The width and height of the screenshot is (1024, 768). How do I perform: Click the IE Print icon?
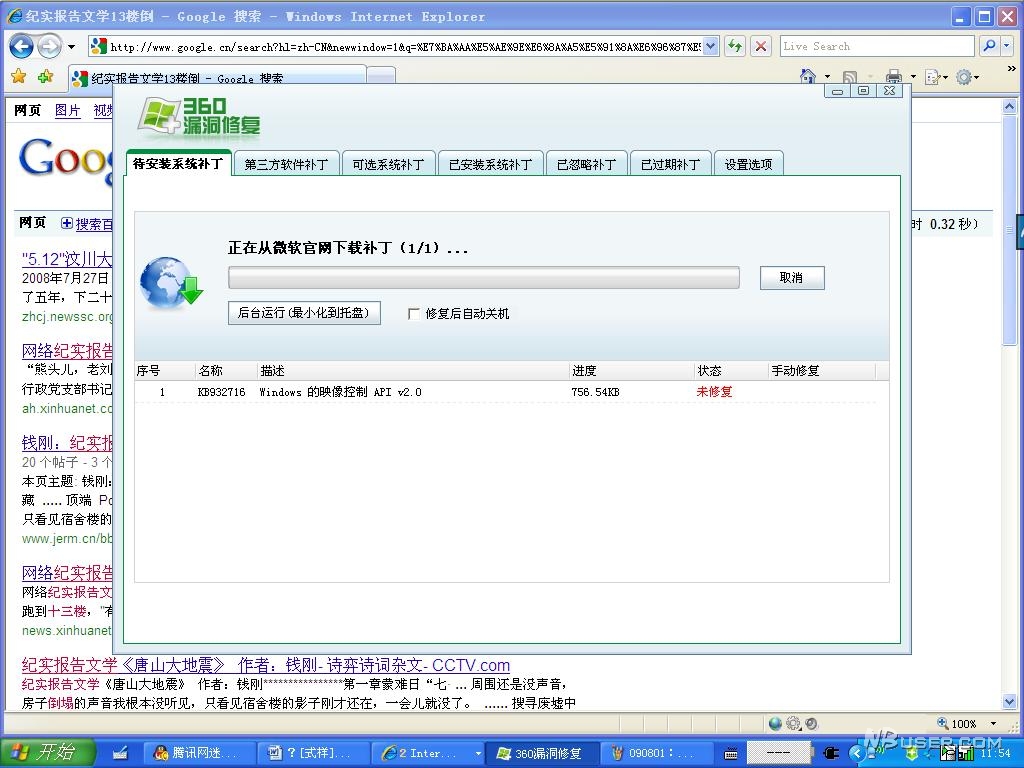[894, 77]
